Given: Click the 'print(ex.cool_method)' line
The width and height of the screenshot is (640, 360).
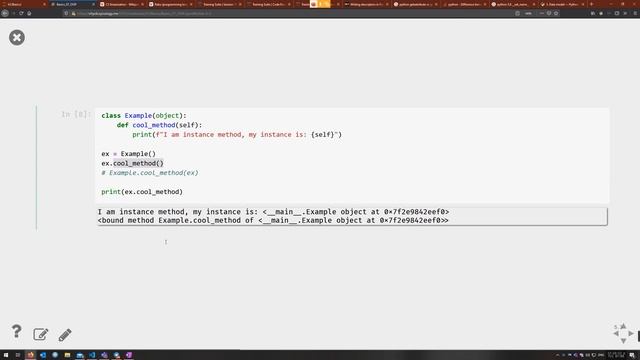Looking at the screenshot, I should (x=142, y=192).
